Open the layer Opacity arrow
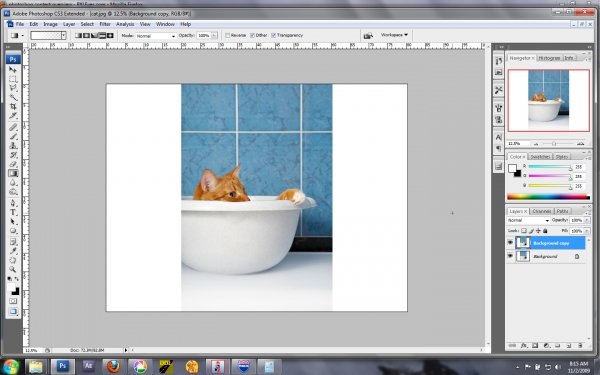 (x=587, y=220)
